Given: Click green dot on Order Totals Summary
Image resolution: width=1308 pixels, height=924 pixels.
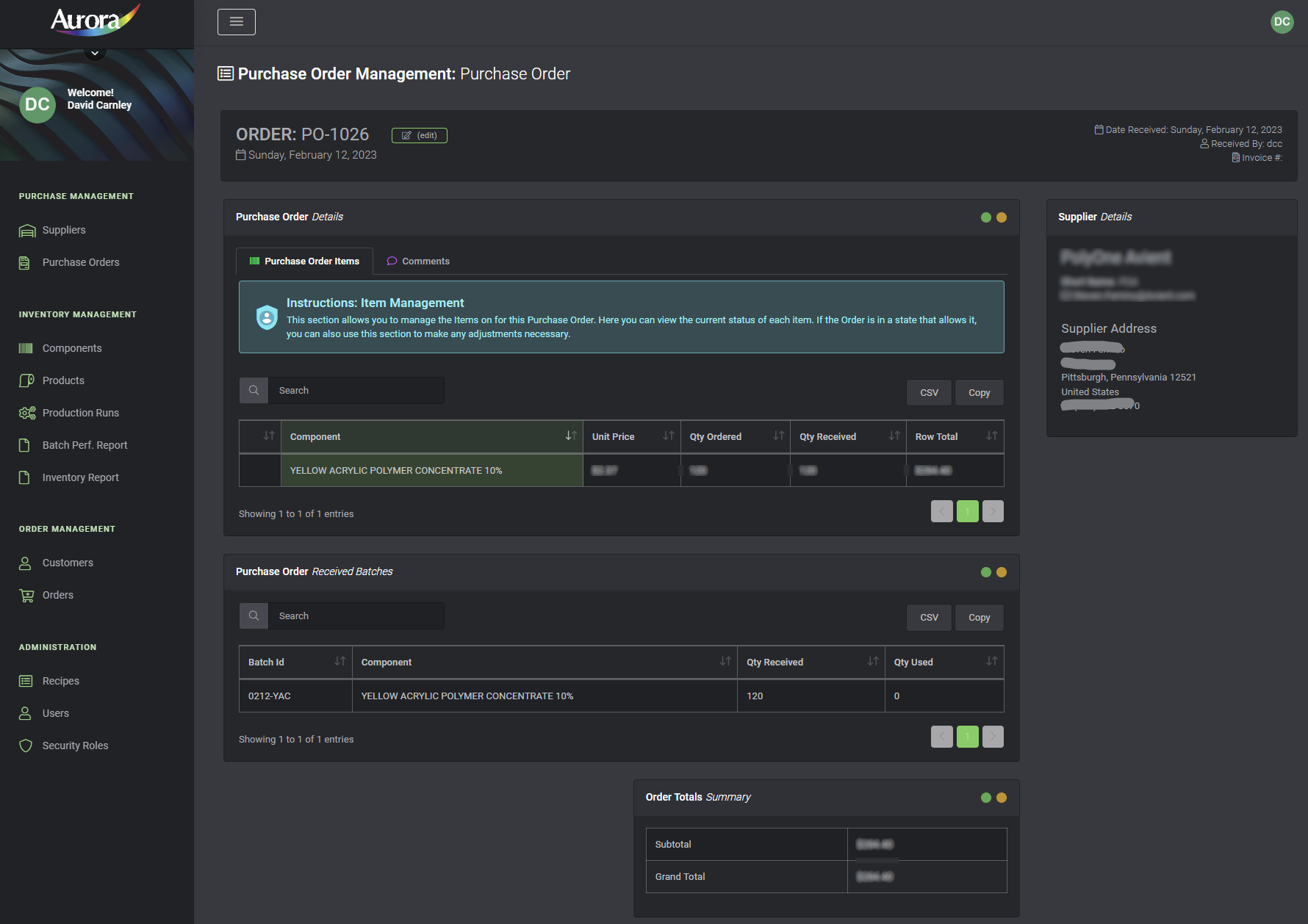Looking at the screenshot, I should point(985,798).
